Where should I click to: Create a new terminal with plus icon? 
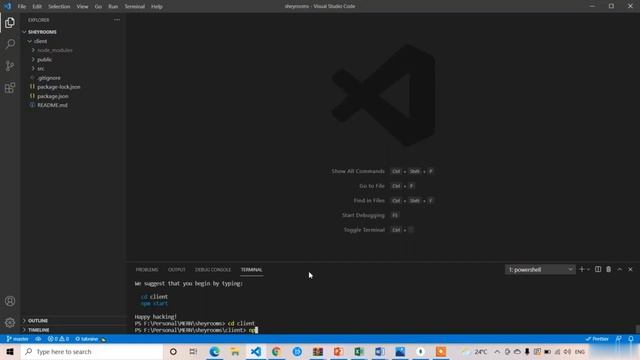coord(582,269)
